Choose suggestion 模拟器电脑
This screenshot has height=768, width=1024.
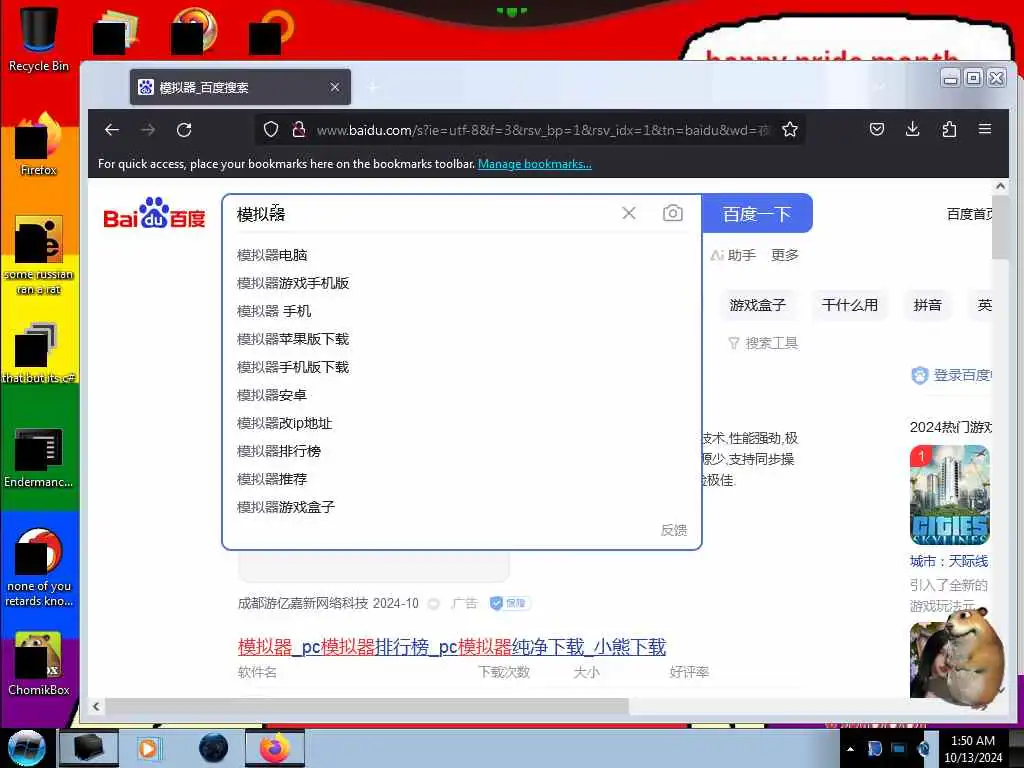coord(272,255)
